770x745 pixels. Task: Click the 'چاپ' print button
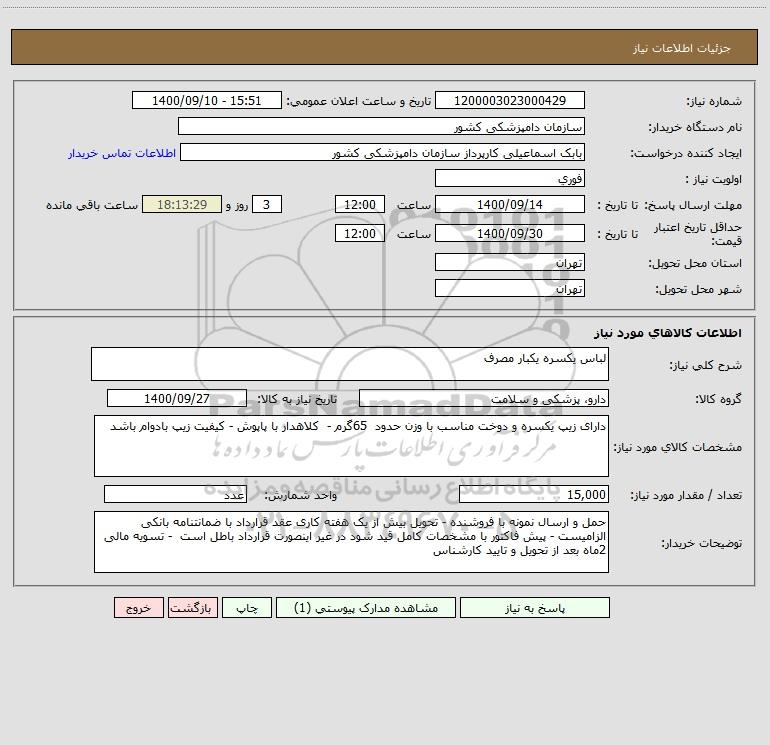[x=247, y=608]
